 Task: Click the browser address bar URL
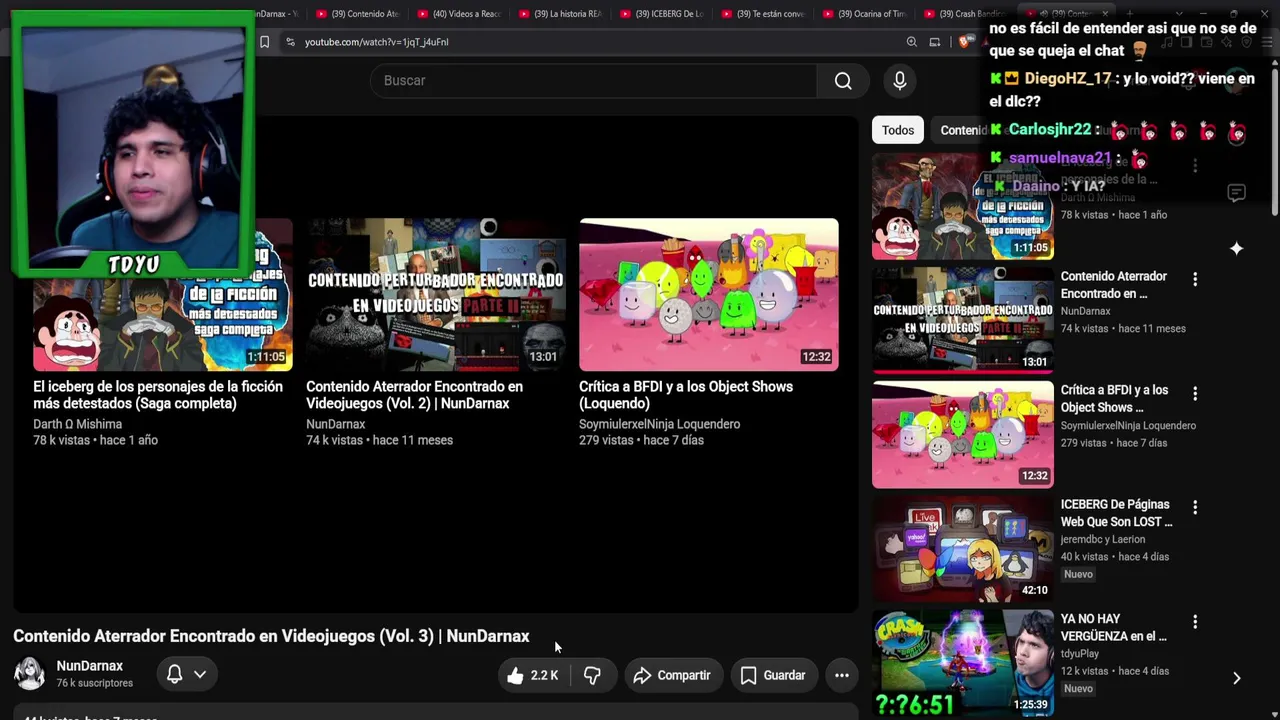pos(376,42)
